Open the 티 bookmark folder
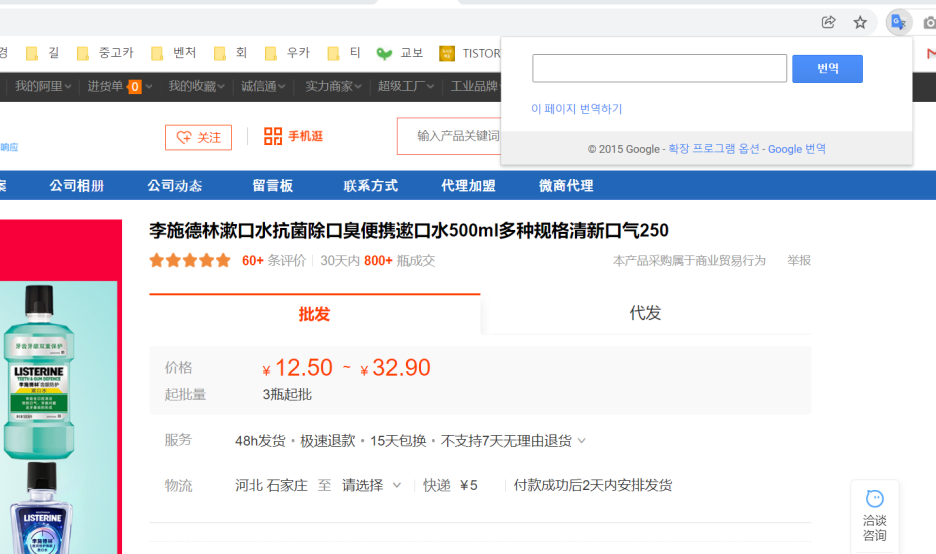The height and width of the screenshot is (554, 936). [x=344, y=53]
